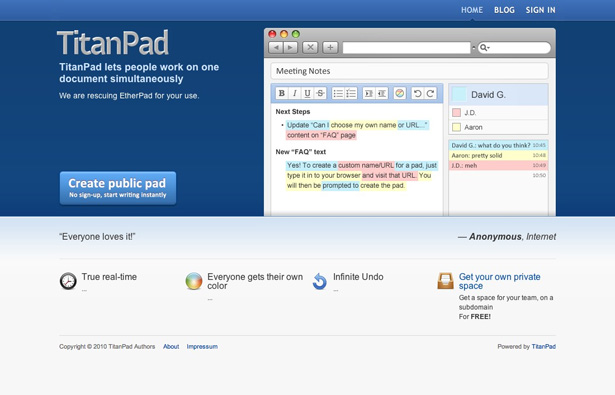The height and width of the screenshot is (395, 615).
Task: Toggle bold formatting in editor toolbar
Action: coord(281,93)
